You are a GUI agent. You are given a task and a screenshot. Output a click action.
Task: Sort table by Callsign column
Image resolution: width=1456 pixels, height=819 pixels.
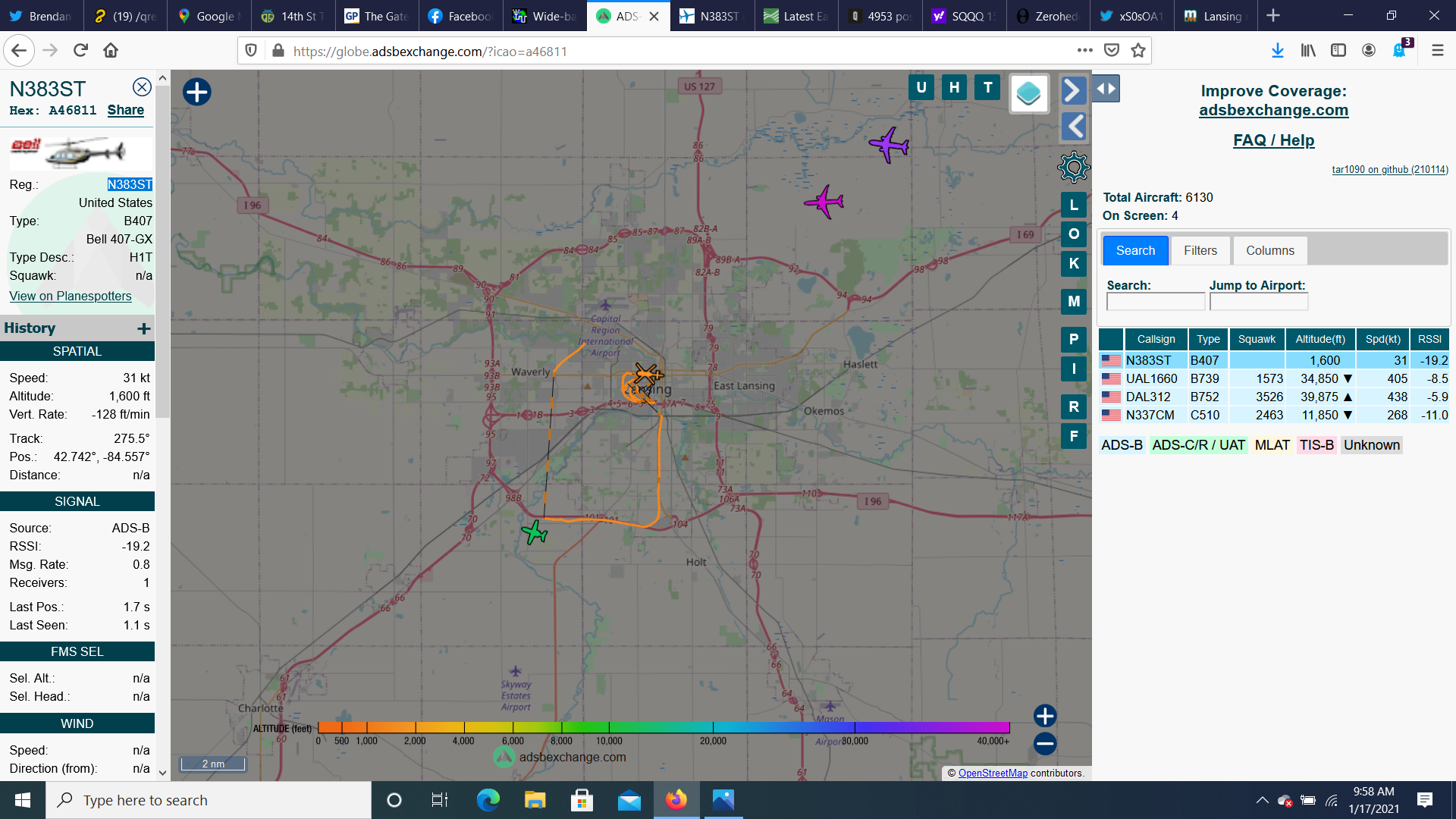coord(1156,339)
